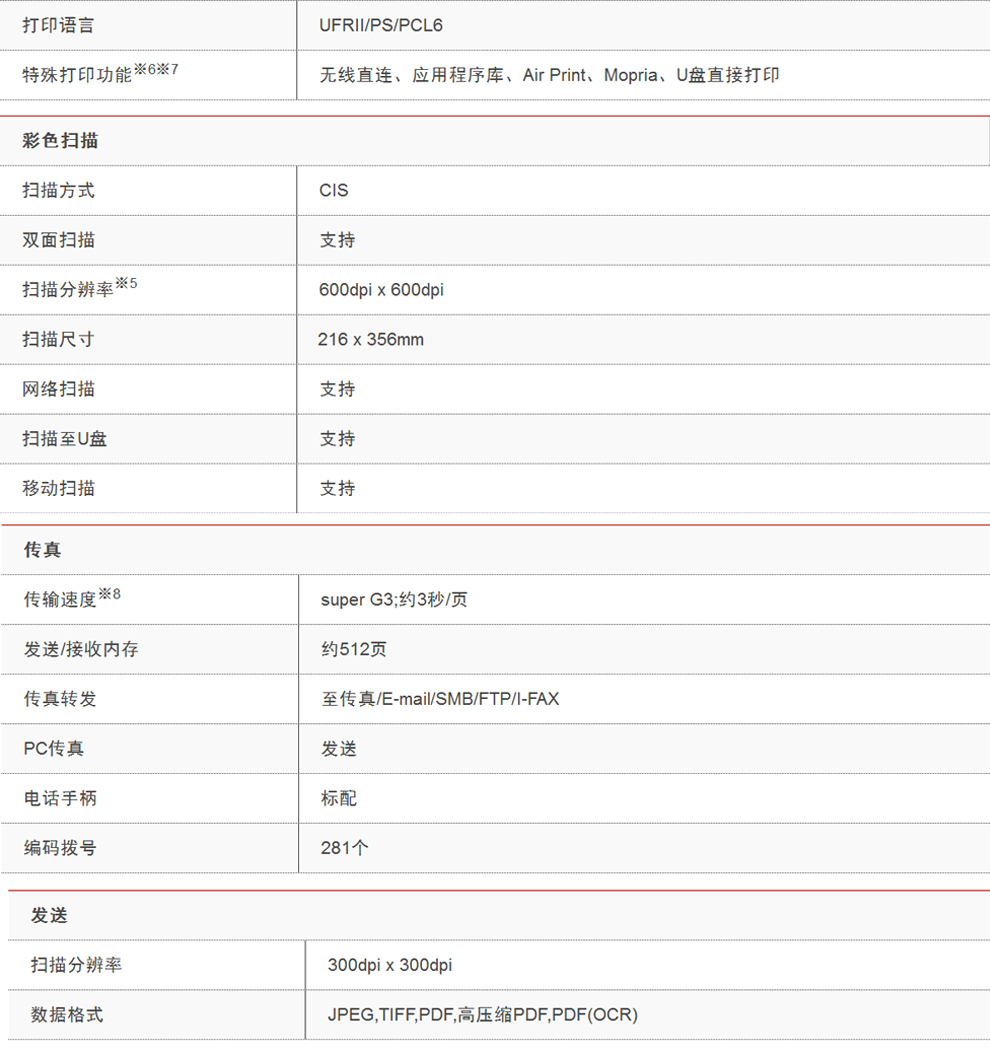Select 支持 in the 双面扫描 row
This screenshot has width=990, height=1056.
pyautogui.click(x=337, y=240)
